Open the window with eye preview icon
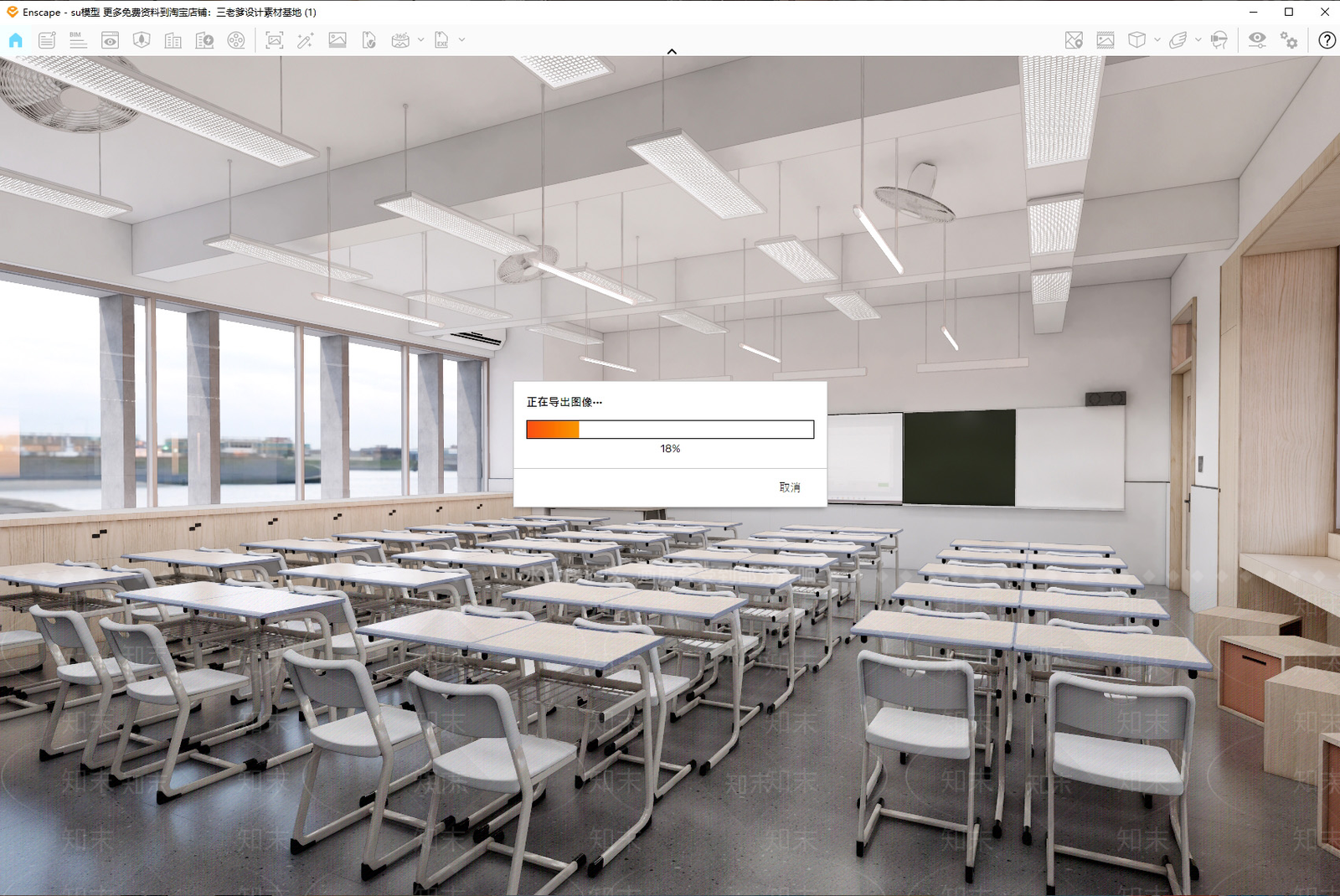Image resolution: width=1340 pixels, height=896 pixels. click(110, 40)
